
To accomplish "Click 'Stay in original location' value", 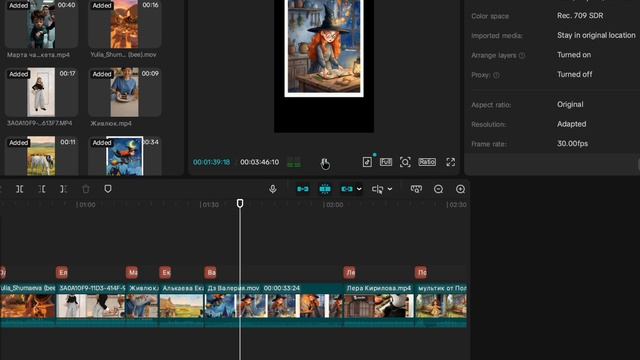I will [x=596, y=35].
